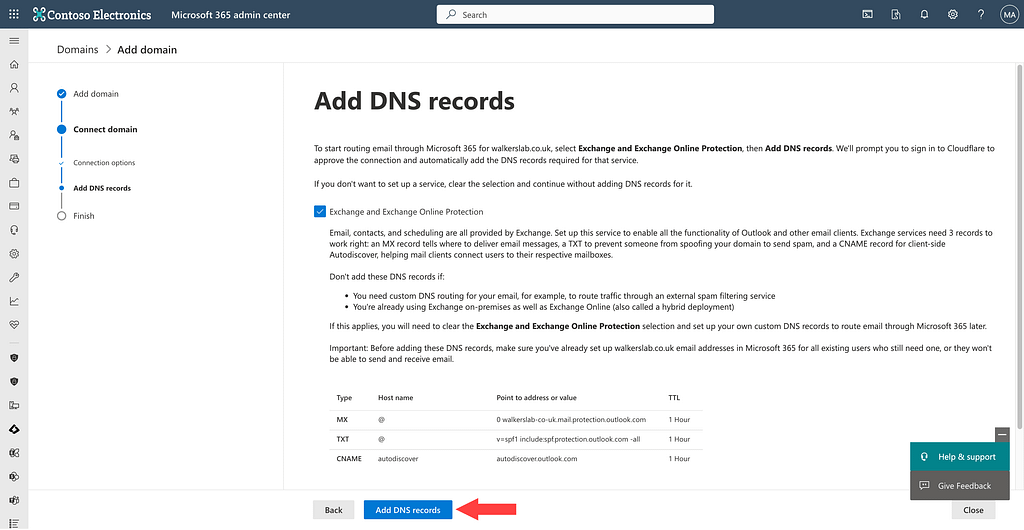The image size is (1024, 530).
Task: Open the settings gear in header
Action: pos(953,15)
